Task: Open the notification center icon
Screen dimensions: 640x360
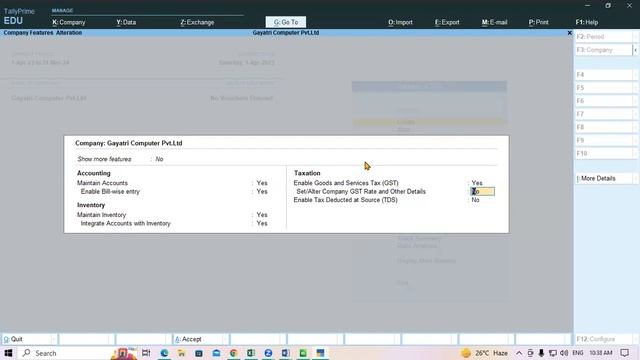Action: pos(624,353)
